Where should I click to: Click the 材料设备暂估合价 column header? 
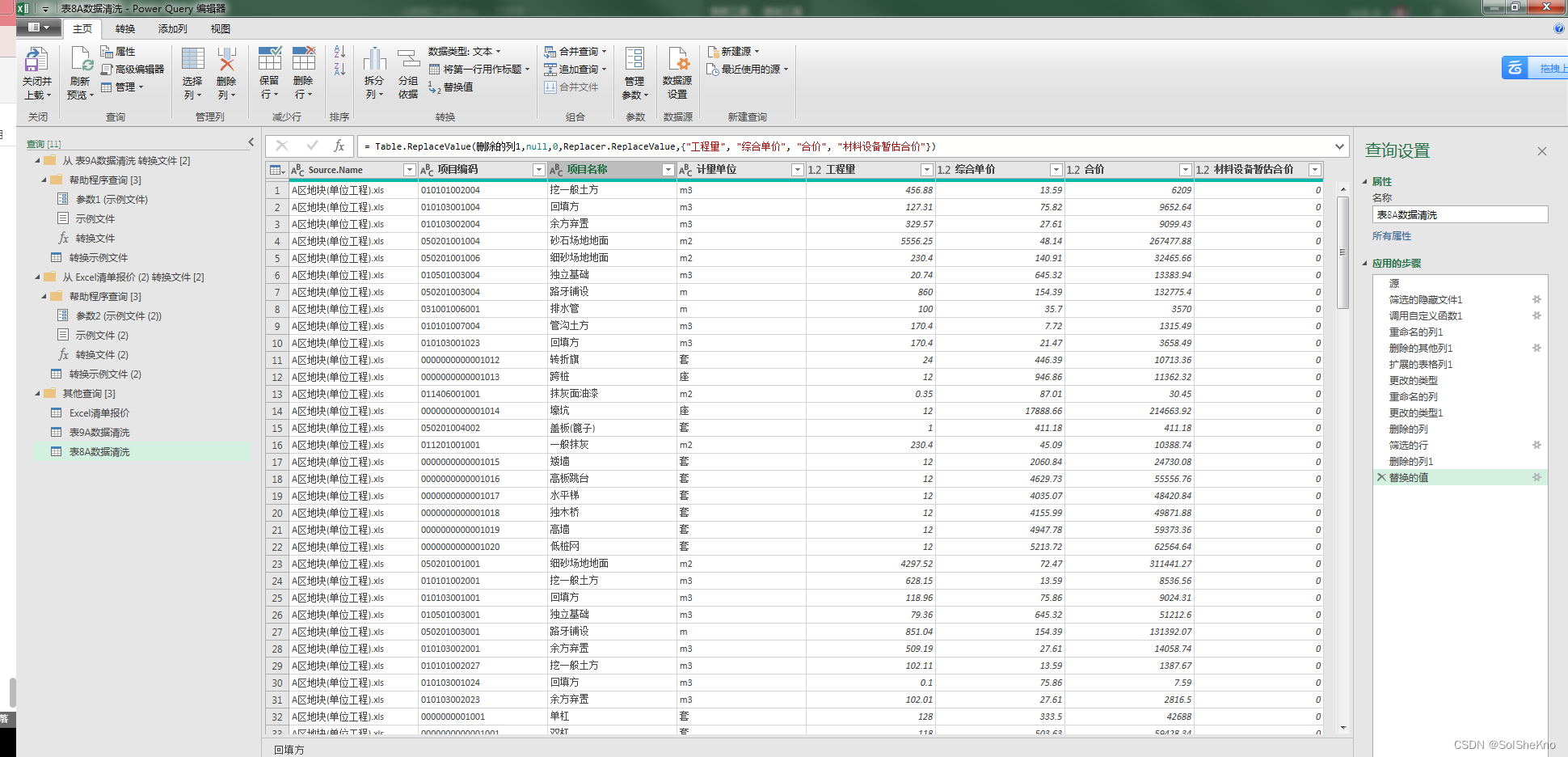tap(1252, 170)
